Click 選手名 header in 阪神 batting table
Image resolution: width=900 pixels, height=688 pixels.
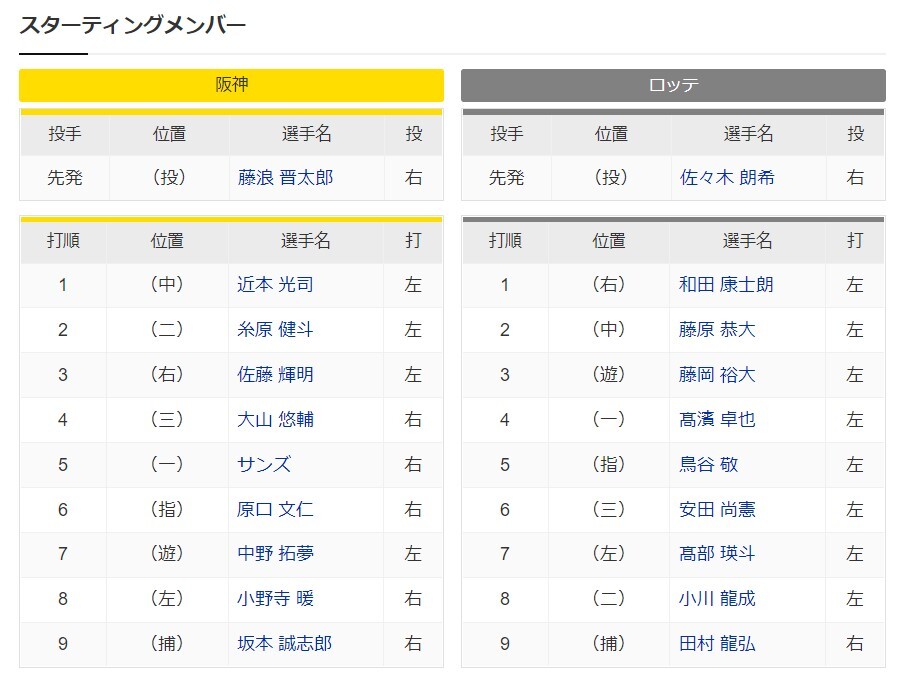point(306,240)
